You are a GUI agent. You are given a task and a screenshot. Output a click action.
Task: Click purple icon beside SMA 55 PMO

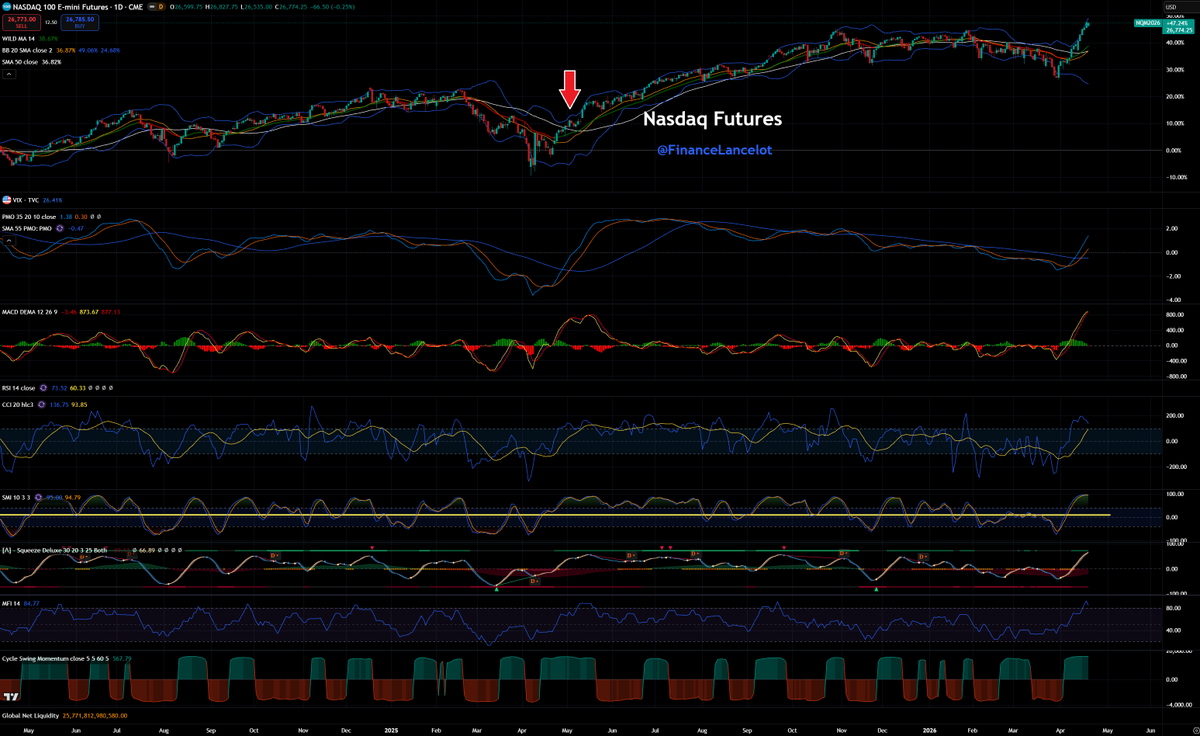[x=60, y=228]
